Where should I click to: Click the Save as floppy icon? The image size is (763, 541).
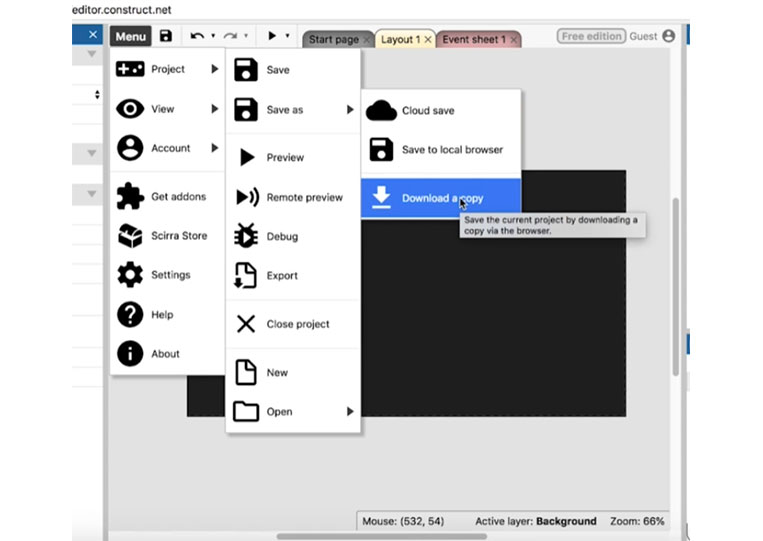246,109
